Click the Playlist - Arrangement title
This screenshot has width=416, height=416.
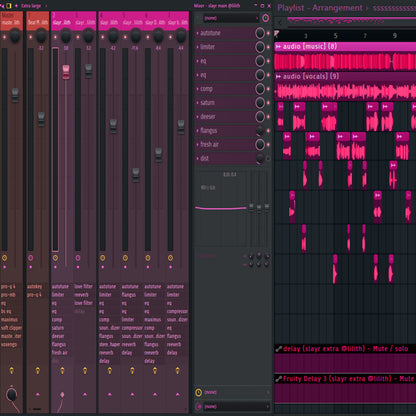320,8
